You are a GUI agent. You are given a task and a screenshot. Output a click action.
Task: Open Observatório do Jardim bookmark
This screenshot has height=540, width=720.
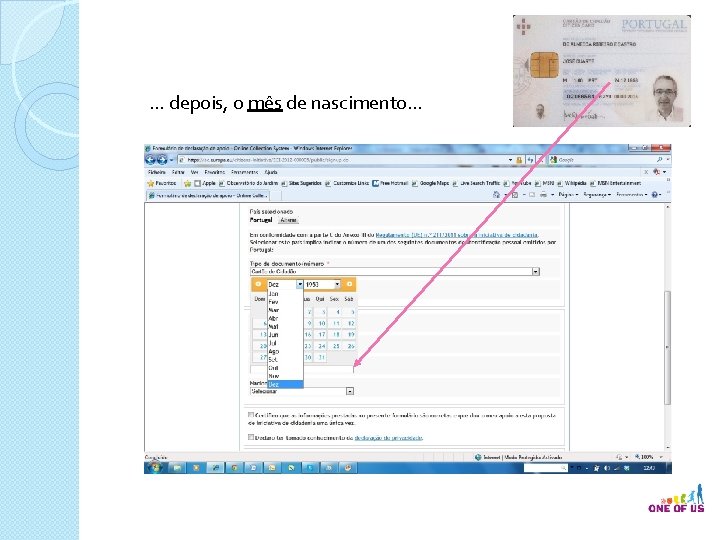pos(248,183)
